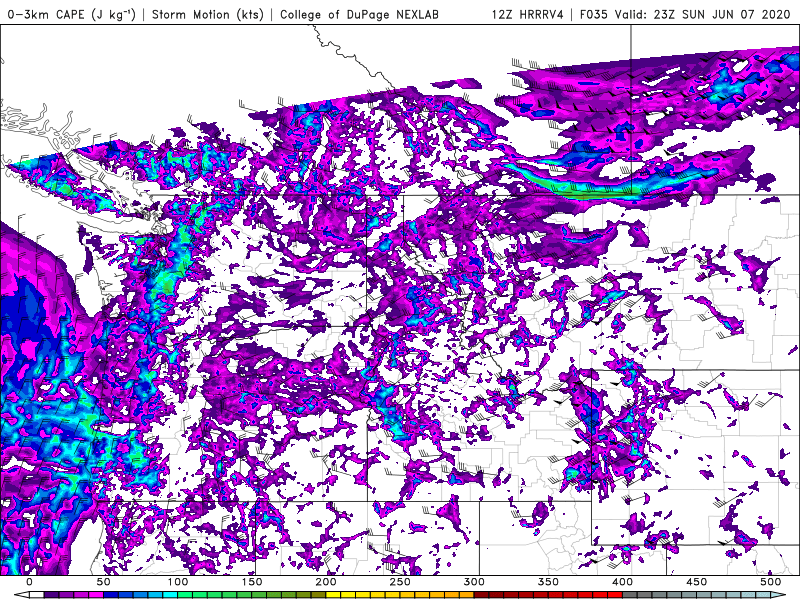Image resolution: width=800 pixels, height=600 pixels.
Task: Click the '450' tick label on color scale
Action: 696,582
